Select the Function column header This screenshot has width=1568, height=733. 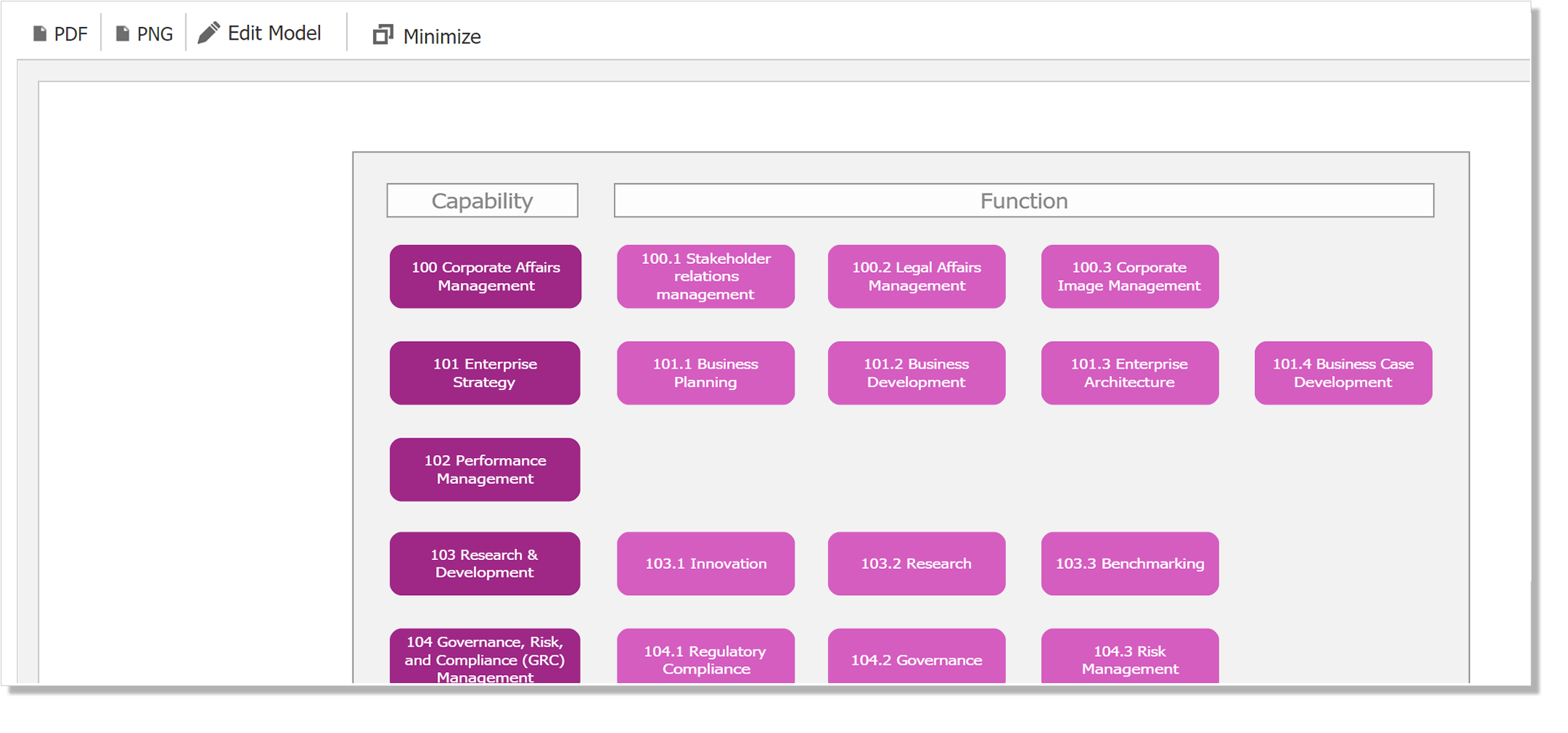coord(1024,200)
